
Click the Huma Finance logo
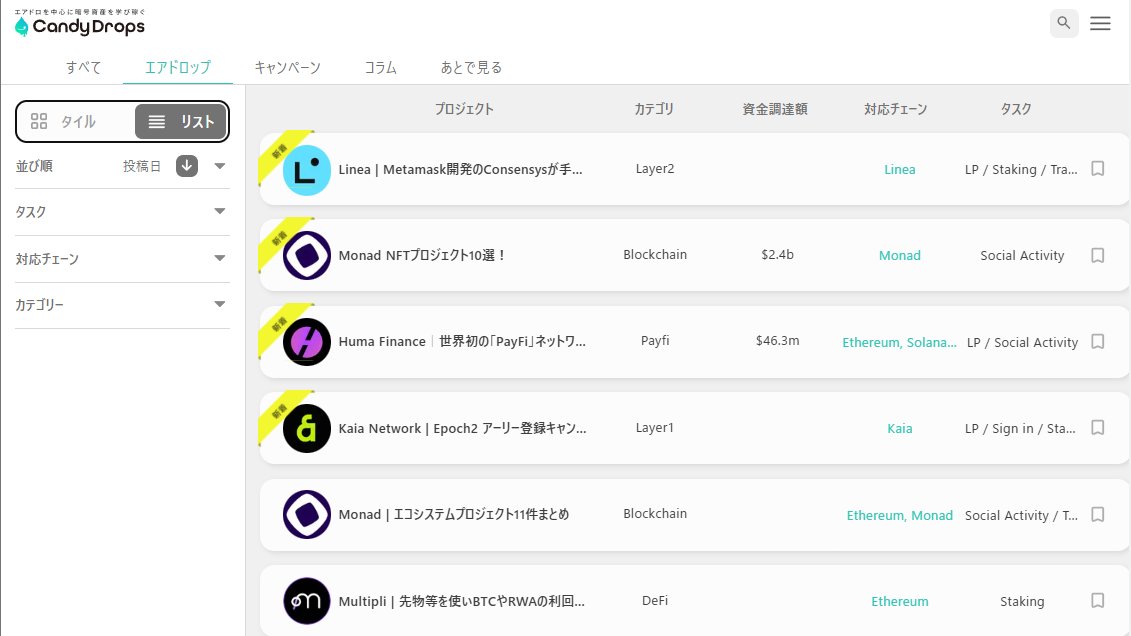pyautogui.click(x=307, y=342)
